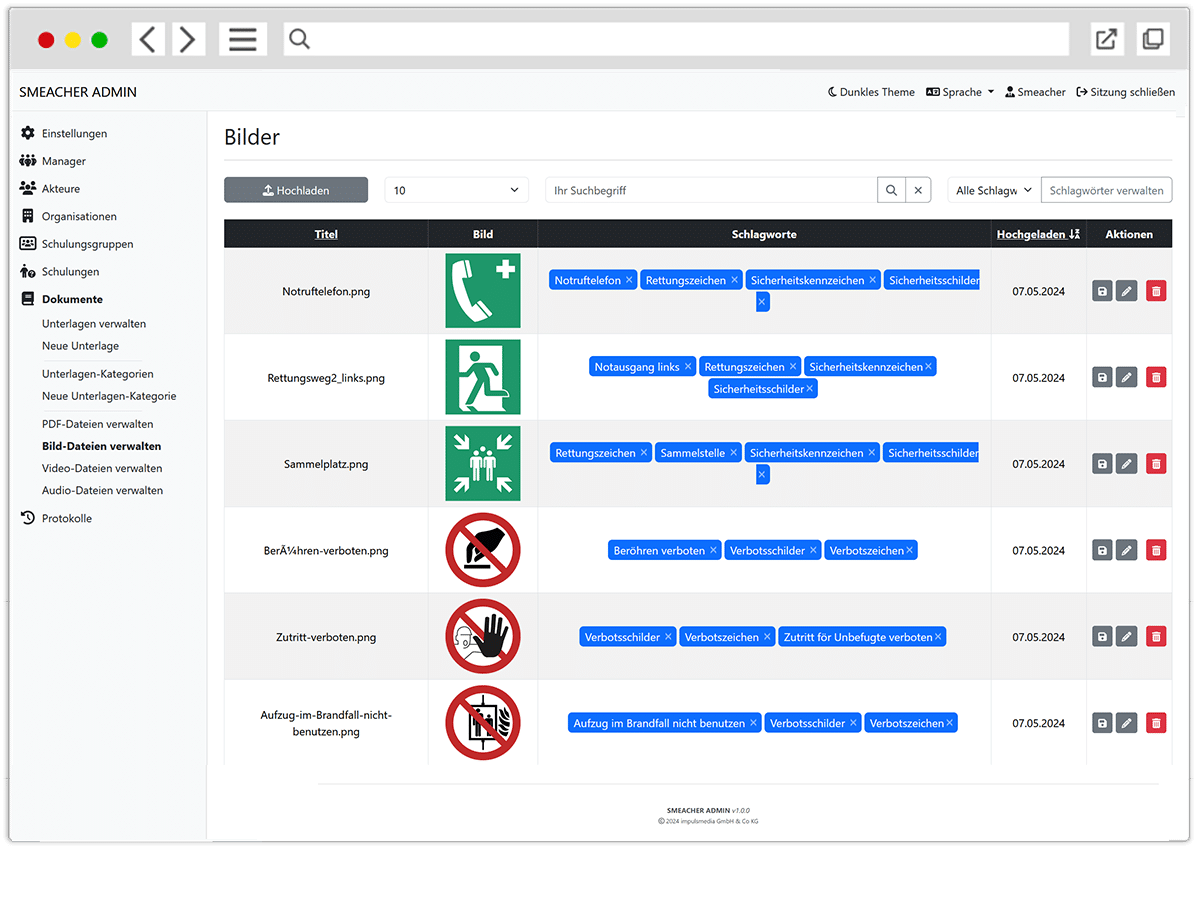This screenshot has height=900, width=1200.
Task: Save the Notruftelefon.png row
Action: click(1102, 291)
